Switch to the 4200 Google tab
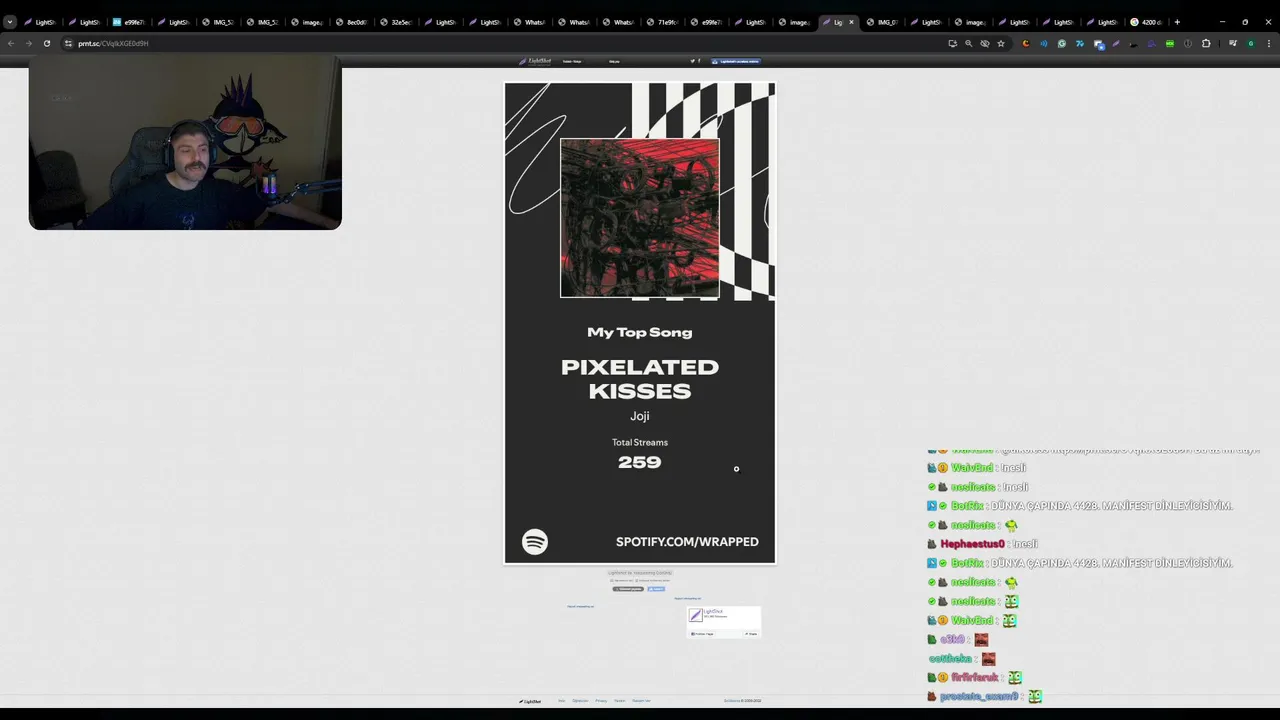Viewport: 1280px width, 720px height. 1146,22
